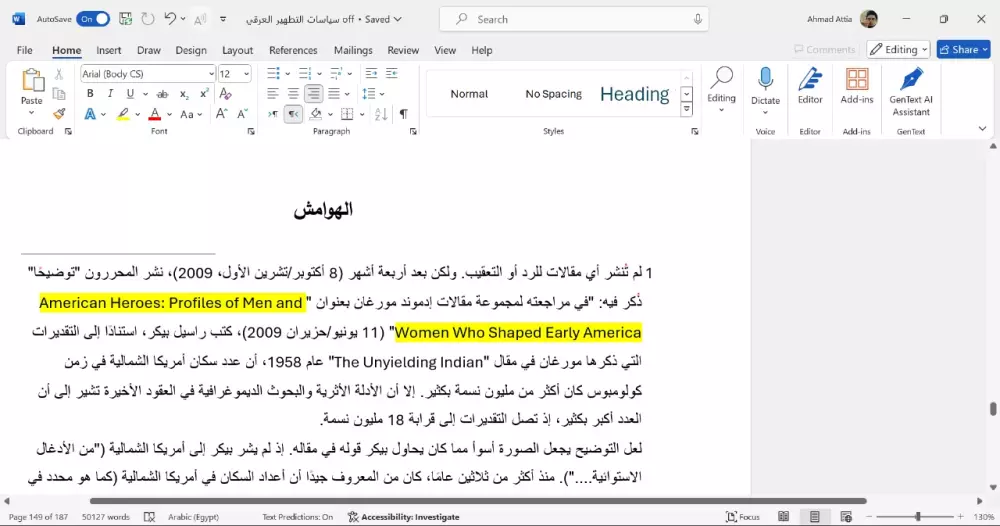
Task: Set left-to-right text direction
Action: coord(273,114)
